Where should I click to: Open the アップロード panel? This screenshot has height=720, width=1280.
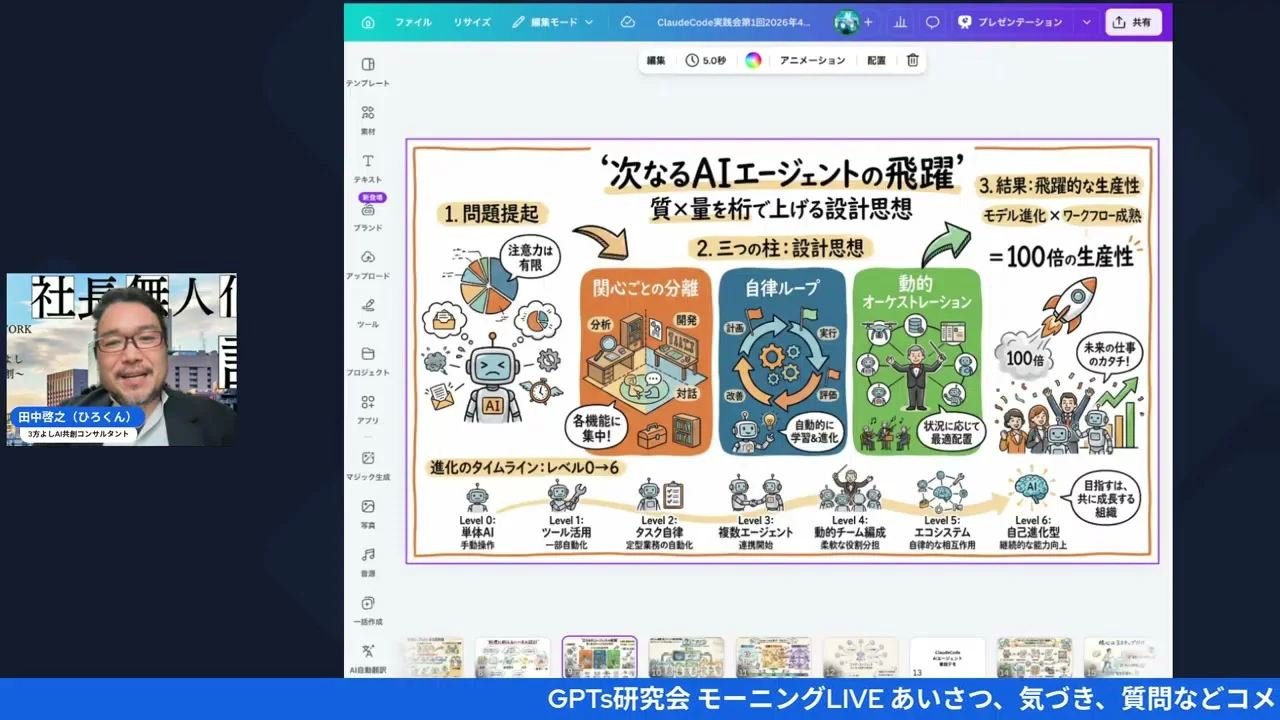pos(367,265)
